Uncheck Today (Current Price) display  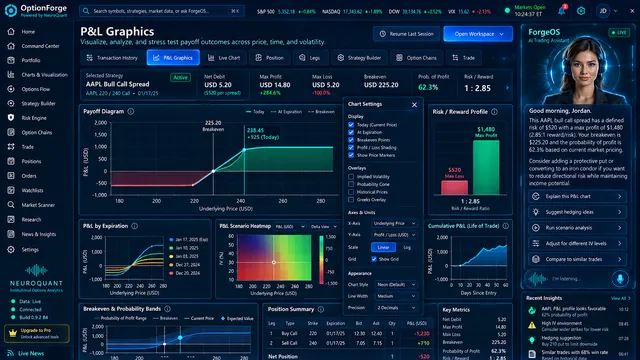point(351,125)
